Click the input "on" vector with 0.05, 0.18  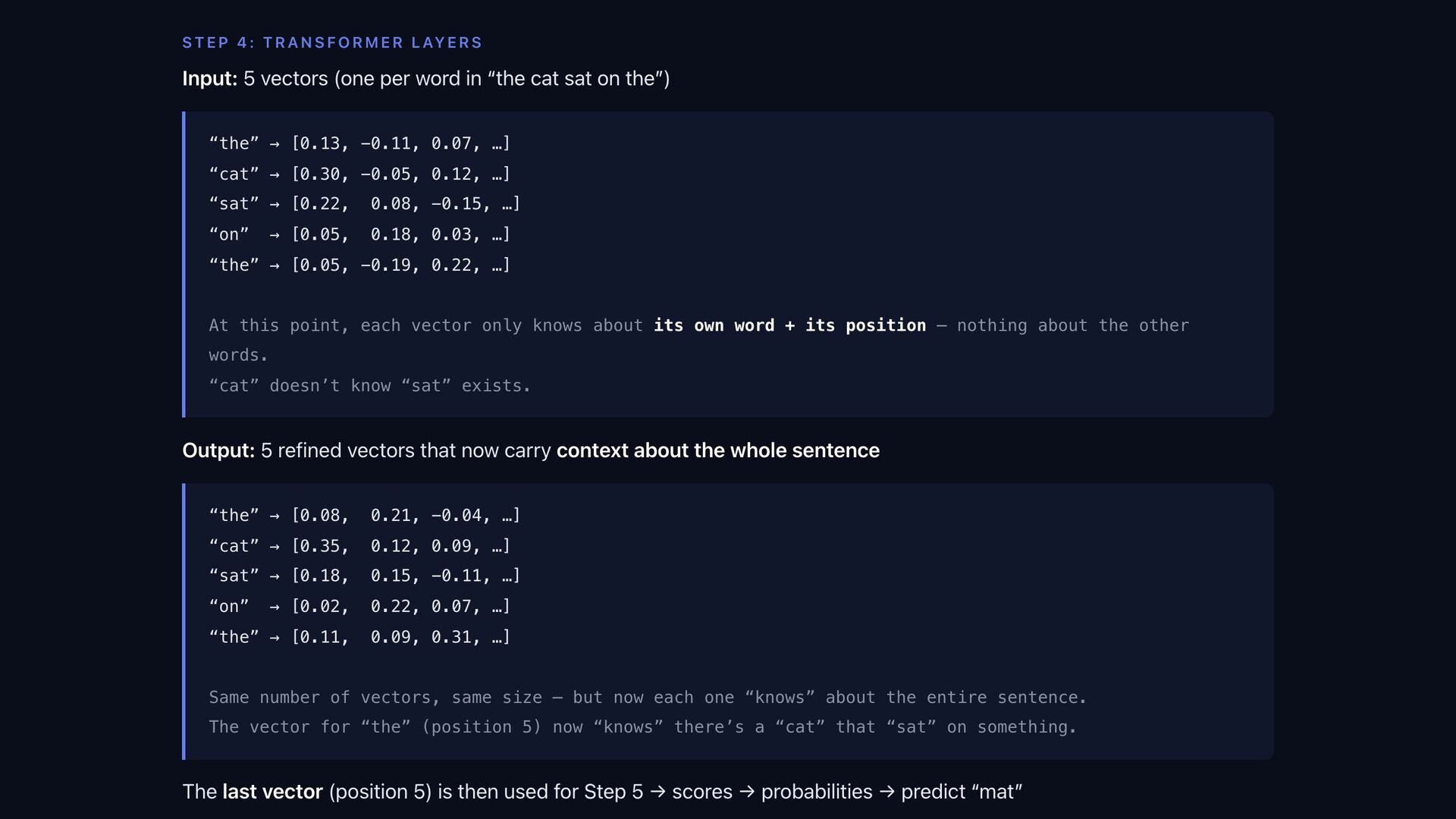359,234
